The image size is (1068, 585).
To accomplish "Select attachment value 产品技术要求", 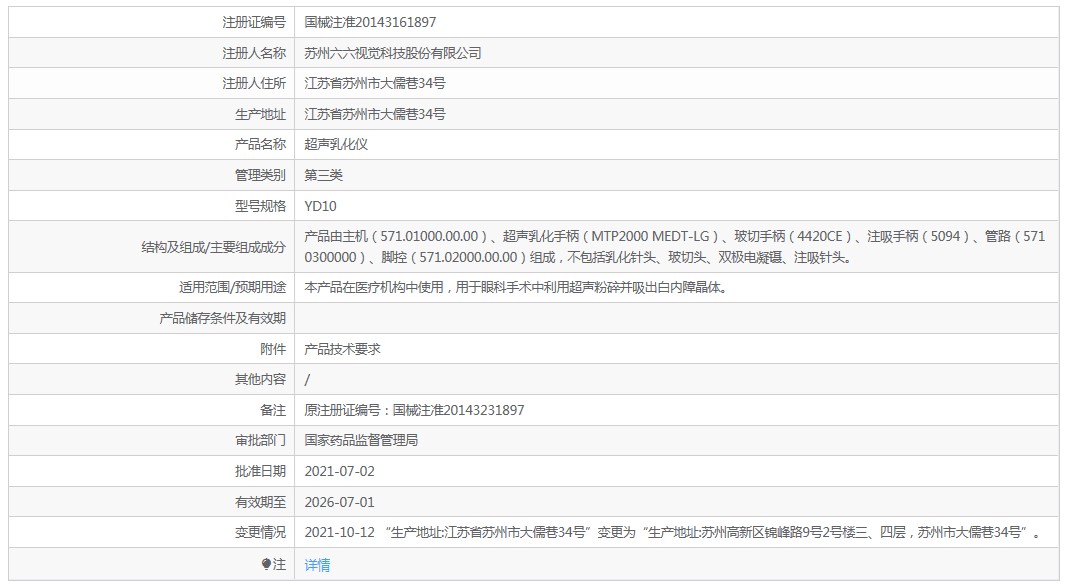I will click(343, 349).
